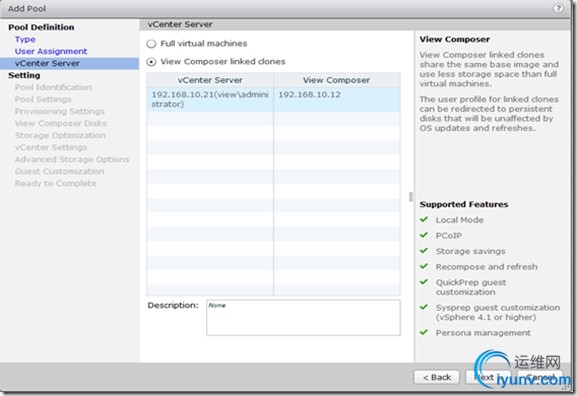This screenshot has width=577, height=396.
Task: Click the Storage savings checkmark icon
Action: (x=424, y=251)
